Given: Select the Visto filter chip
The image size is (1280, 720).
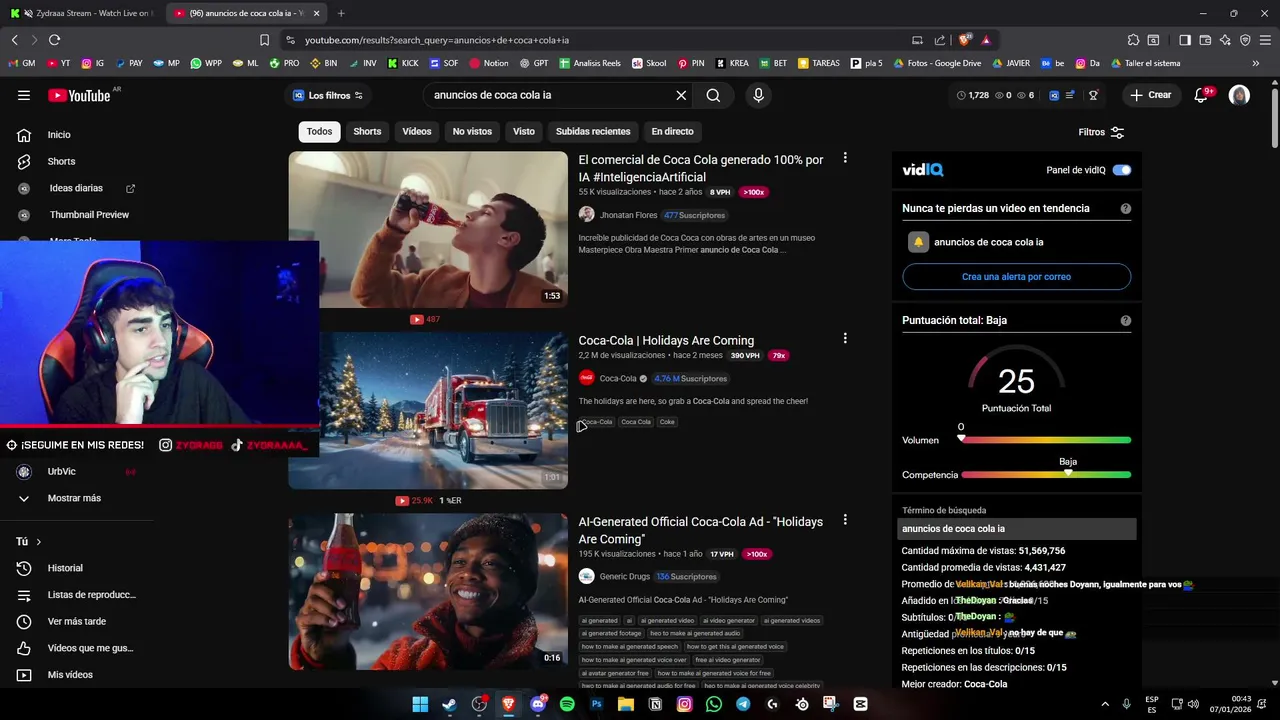Looking at the screenshot, I should tap(524, 131).
